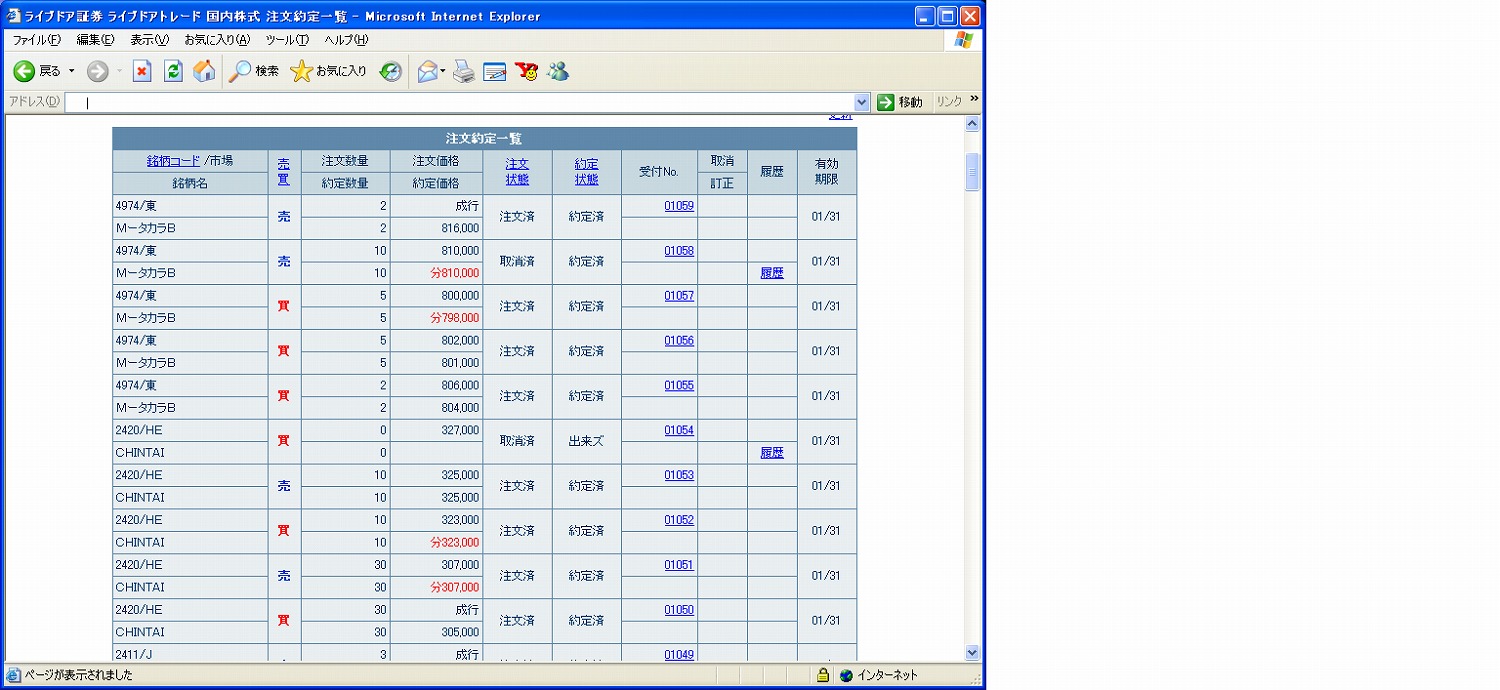Click the vertical scrollbar up arrow
1500x690 pixels.
pos(972,123)
